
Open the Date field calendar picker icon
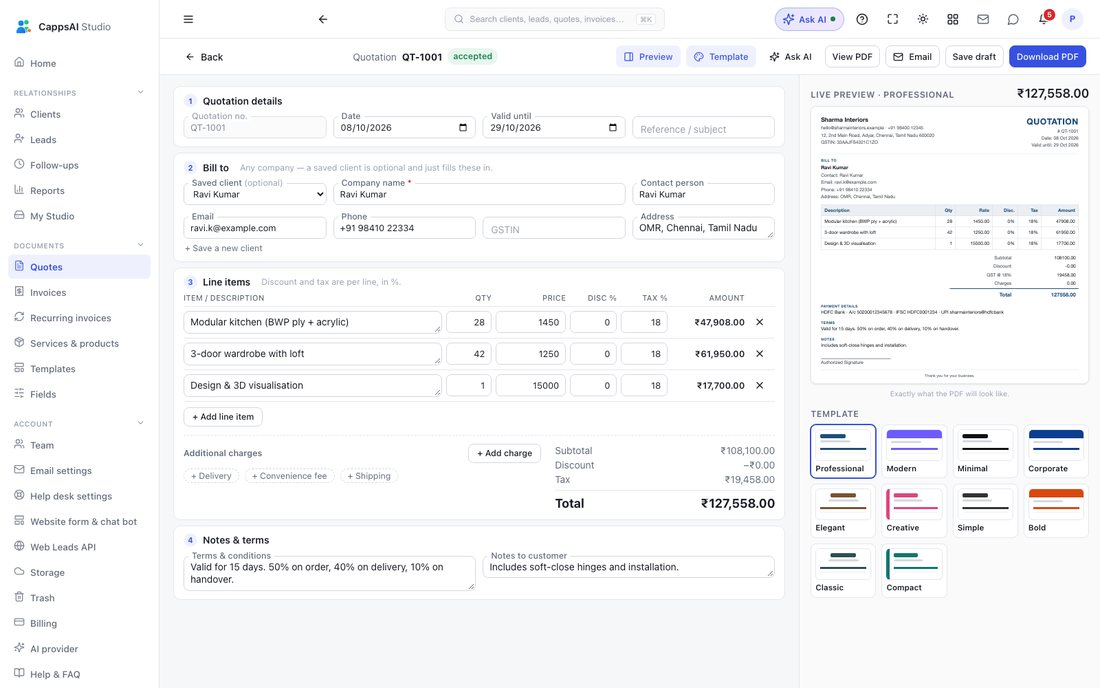pos(462,128)
